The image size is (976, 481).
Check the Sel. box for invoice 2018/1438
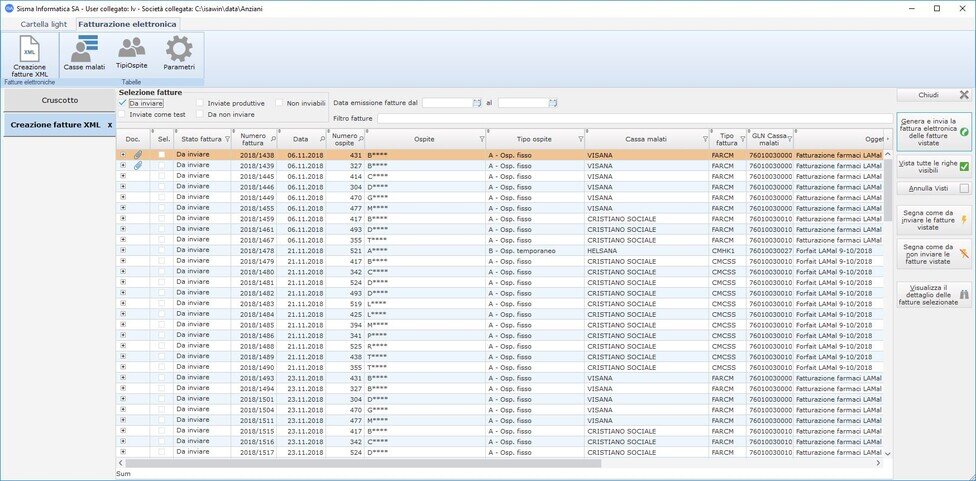(x=162, y=154)
